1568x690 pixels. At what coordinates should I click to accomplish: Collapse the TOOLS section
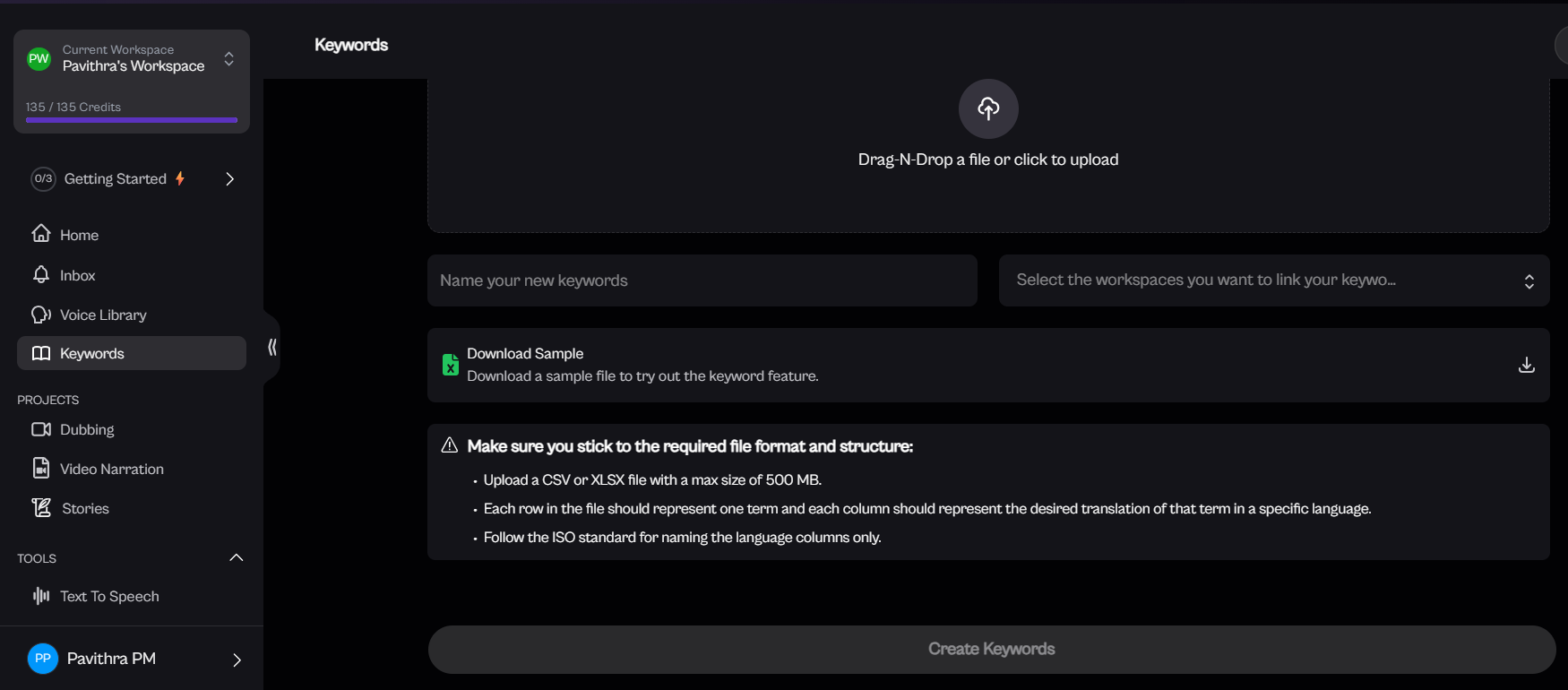[x=237, y=558]
